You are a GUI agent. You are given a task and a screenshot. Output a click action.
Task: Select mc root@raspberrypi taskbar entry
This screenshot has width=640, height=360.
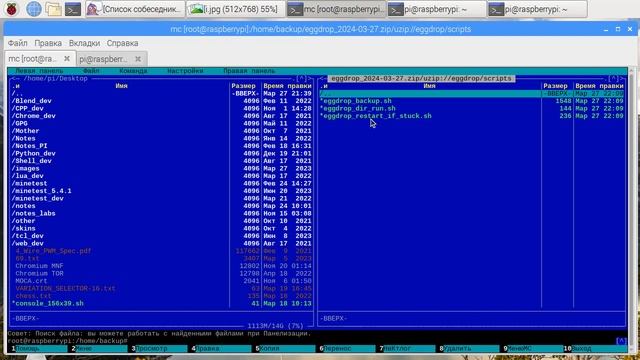(337, 9)
